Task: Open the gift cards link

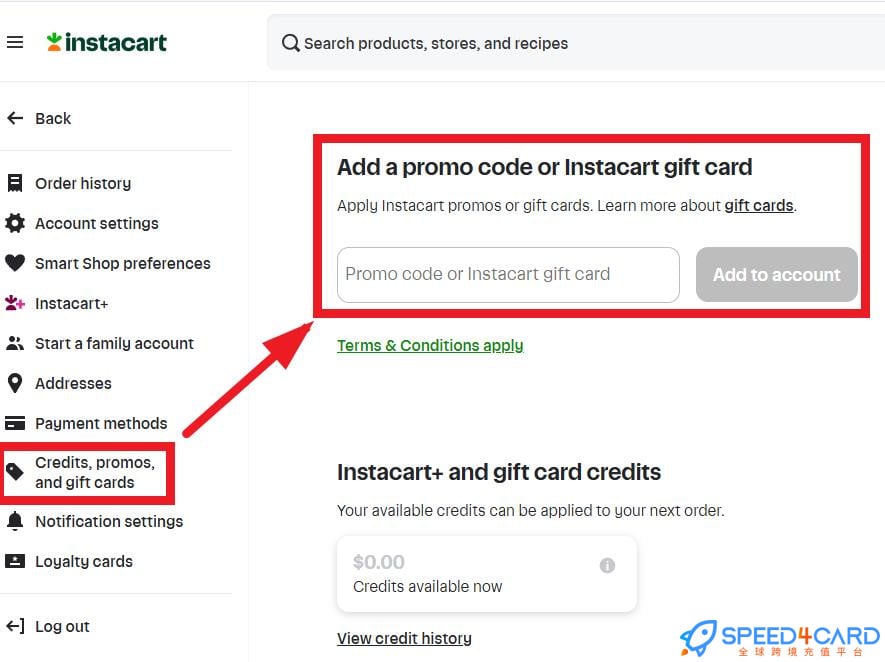Action: click(x=758, y=205)
